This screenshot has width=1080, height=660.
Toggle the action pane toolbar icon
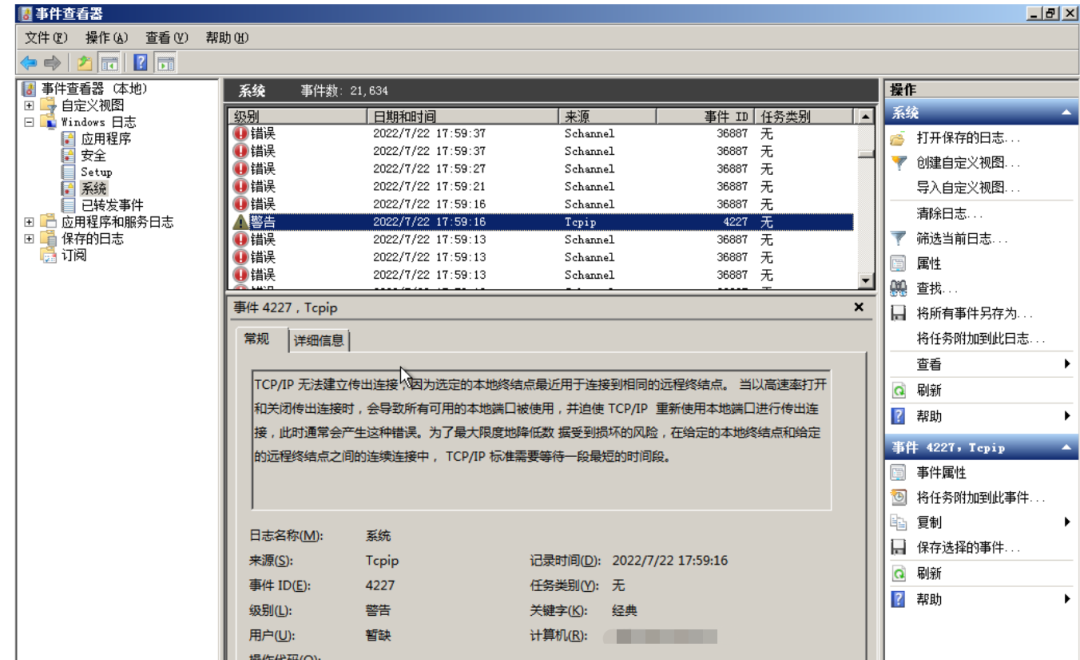coord(165,63)
